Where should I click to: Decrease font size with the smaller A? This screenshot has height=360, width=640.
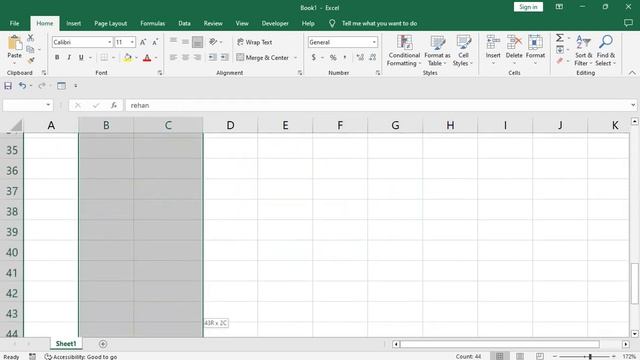(155, 42)
